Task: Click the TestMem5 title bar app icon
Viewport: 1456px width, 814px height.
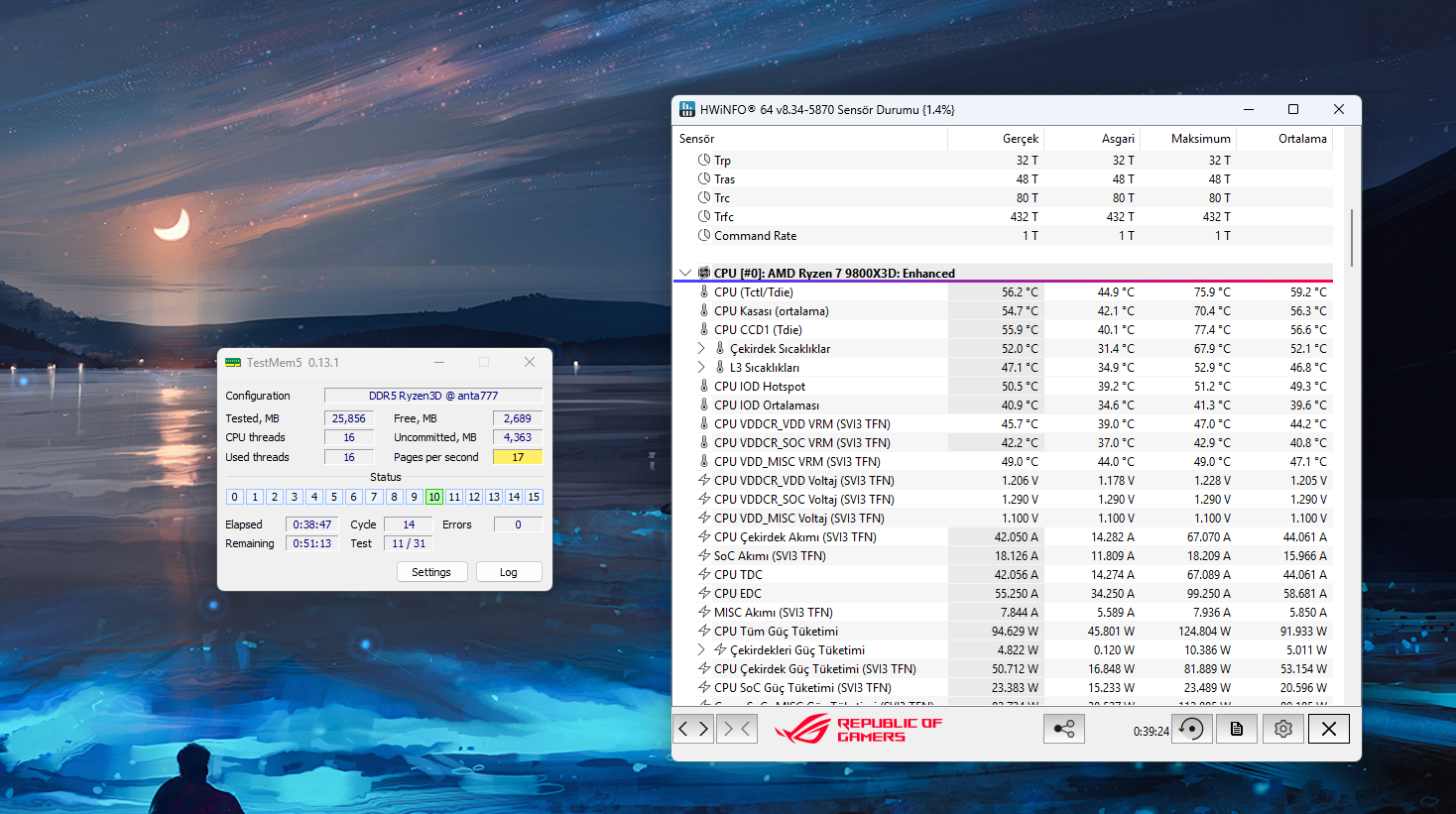Action: 233,363
